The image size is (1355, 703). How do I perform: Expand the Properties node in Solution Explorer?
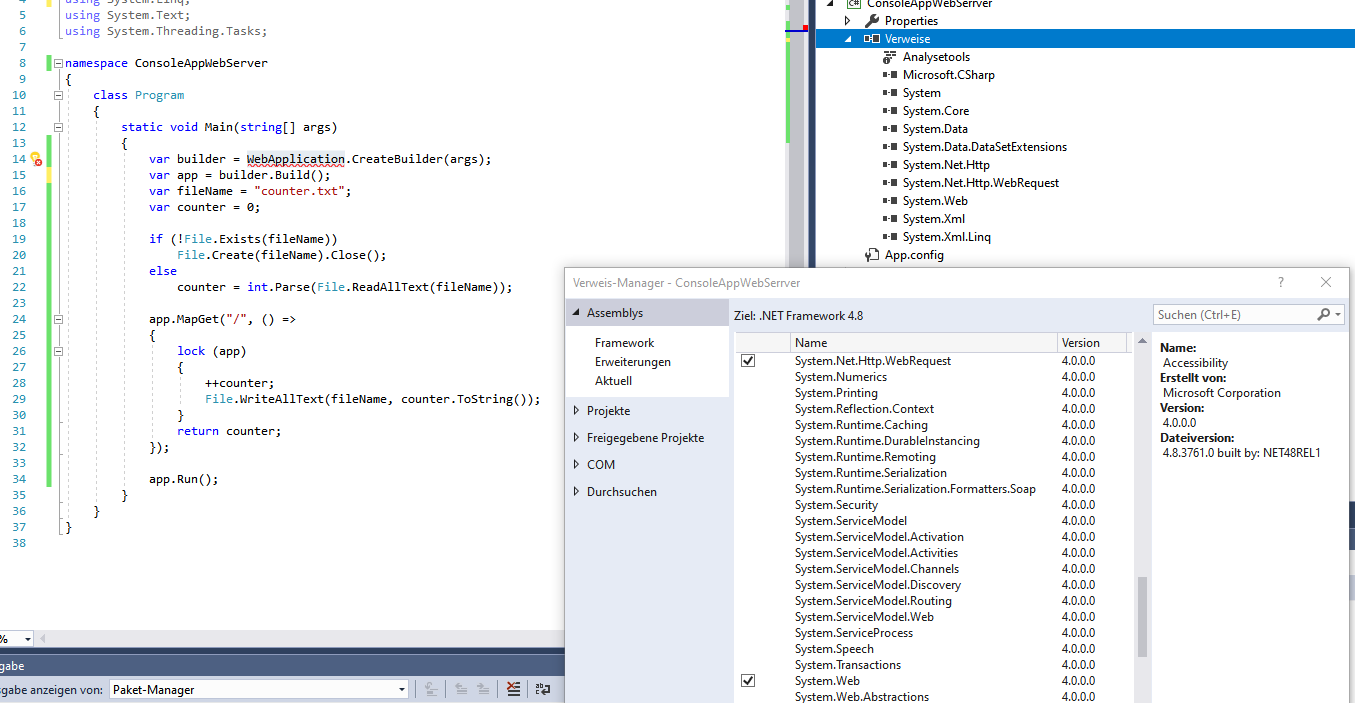point(848,21)
